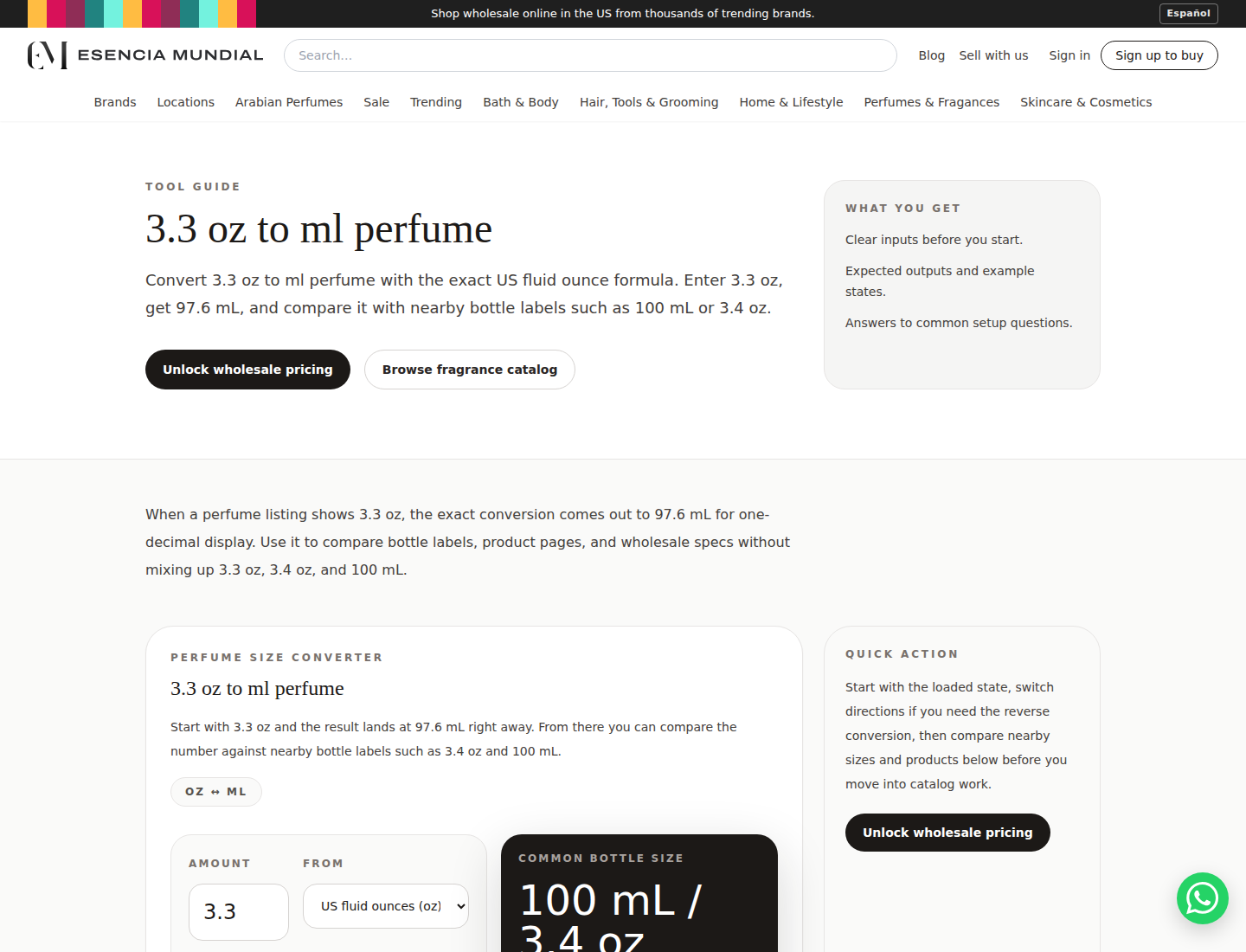Open Browse fragrance catalog
Image resolution: width=1246 pixels, height=952 pixels.
(469, 370)
